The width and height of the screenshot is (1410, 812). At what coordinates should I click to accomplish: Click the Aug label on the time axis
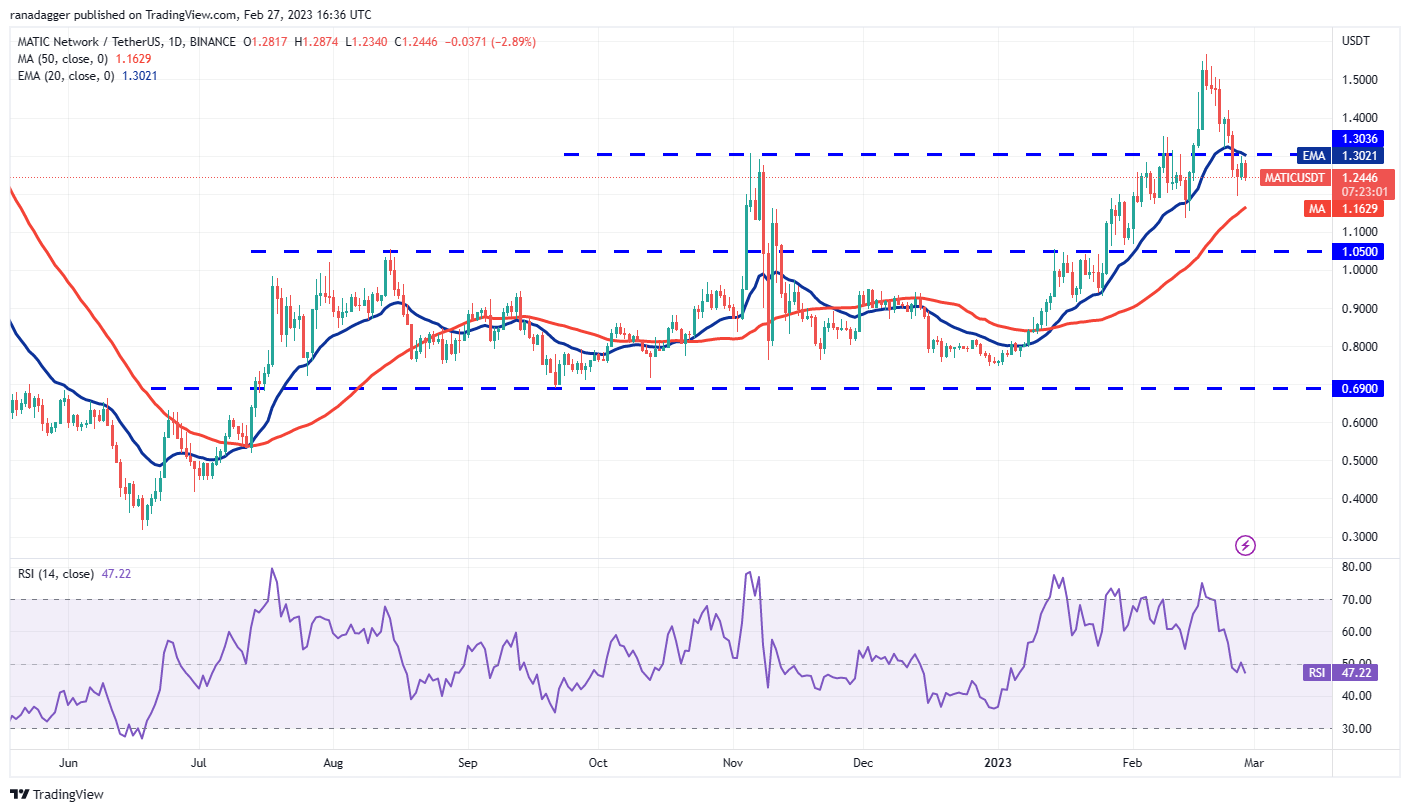[334, 762]
